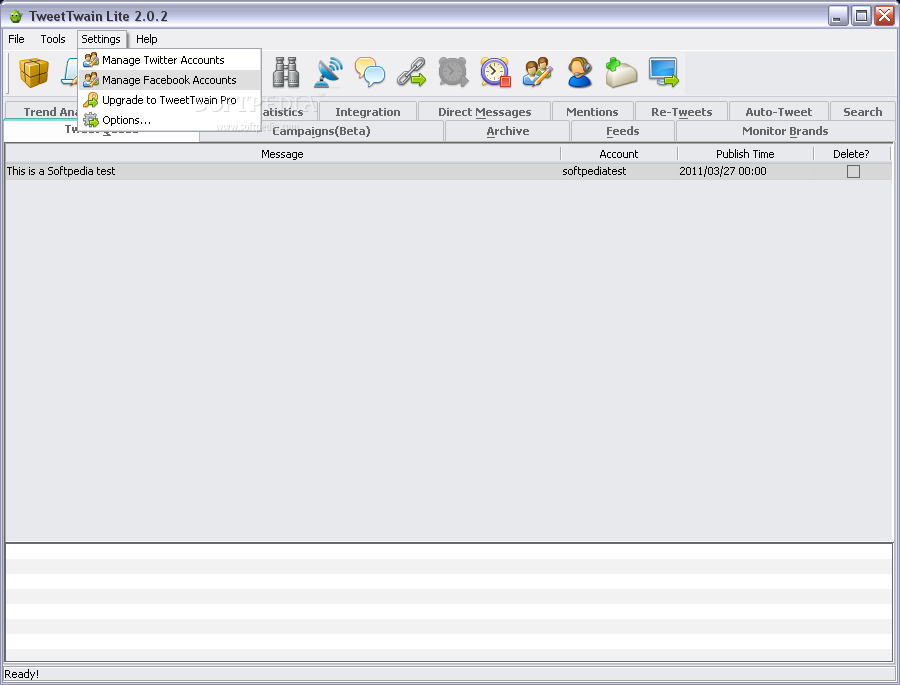Click the gear icon beside Options
This screenshot has height=685, width=900.
91,120
